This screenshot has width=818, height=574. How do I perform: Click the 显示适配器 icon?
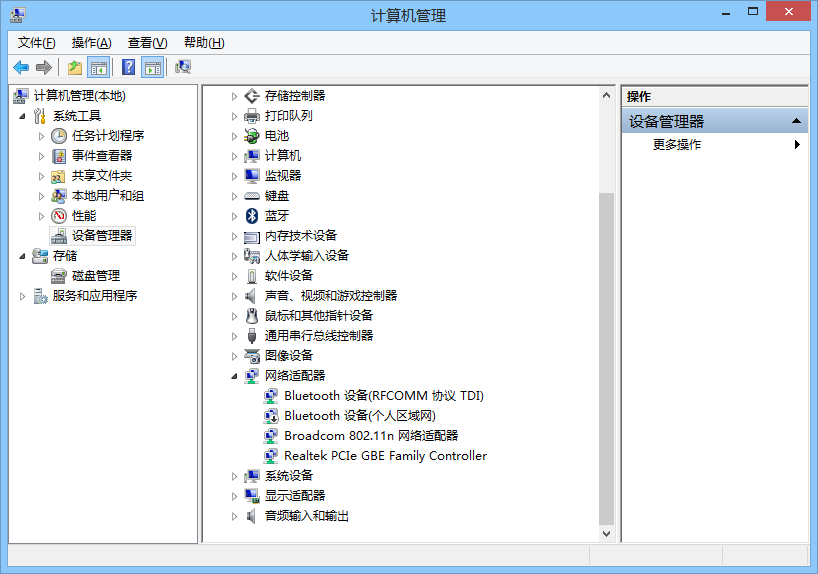[x=252, y=496]
